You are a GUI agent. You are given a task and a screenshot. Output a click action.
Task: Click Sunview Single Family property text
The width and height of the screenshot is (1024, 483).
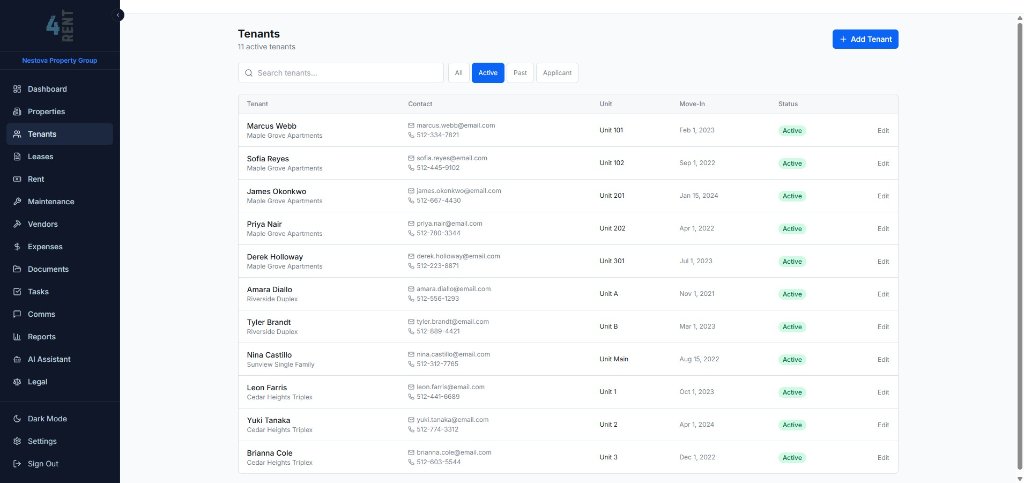click(x=280, y=364)
